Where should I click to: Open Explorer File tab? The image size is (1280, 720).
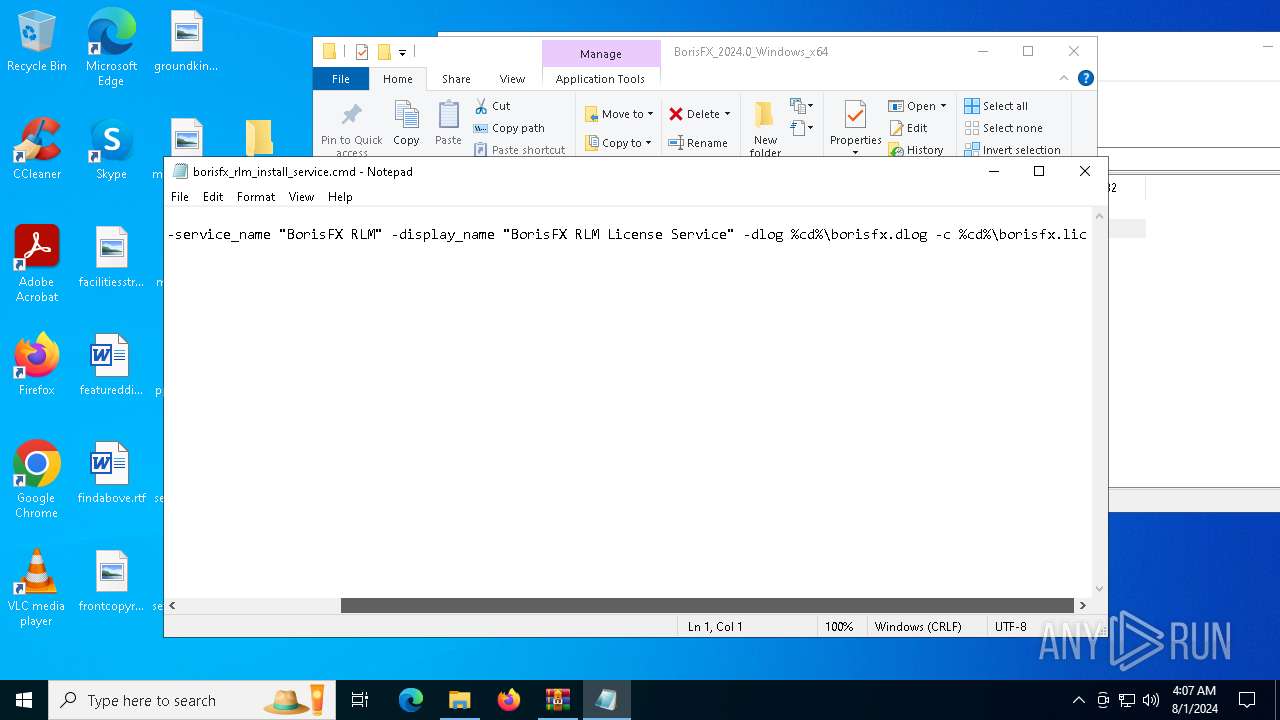pos(341,79)
